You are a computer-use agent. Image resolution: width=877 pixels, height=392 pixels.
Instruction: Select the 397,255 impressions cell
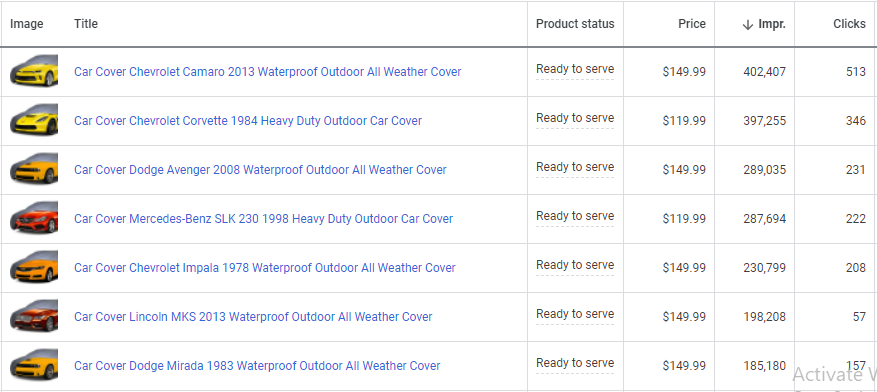tap(765, 121)
